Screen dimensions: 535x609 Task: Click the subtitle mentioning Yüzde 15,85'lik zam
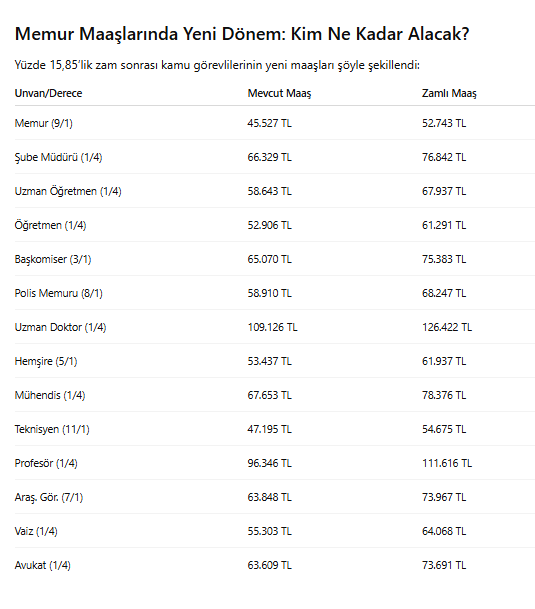coord(217,65)
